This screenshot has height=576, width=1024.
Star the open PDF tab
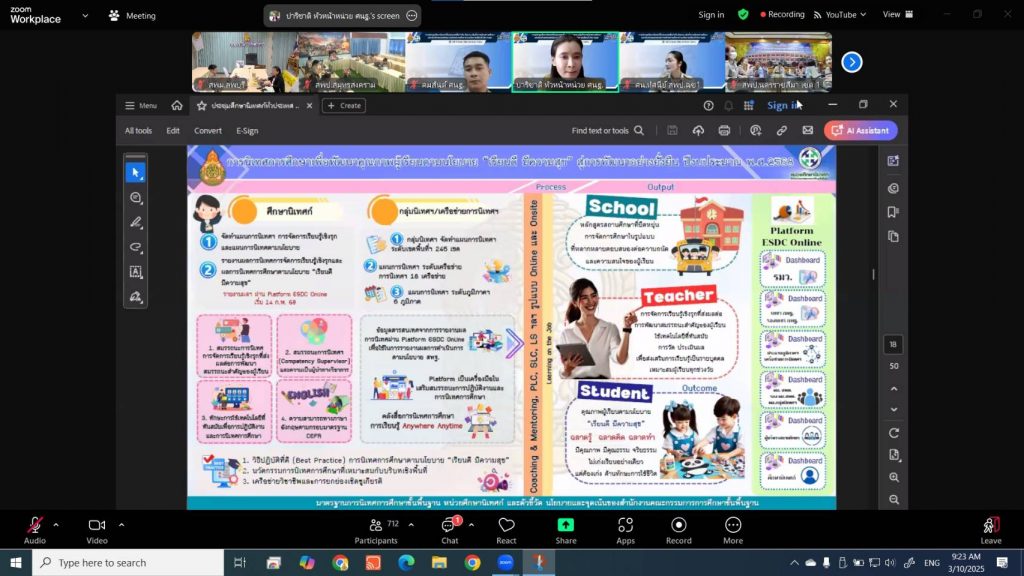[x=202, y=105]
